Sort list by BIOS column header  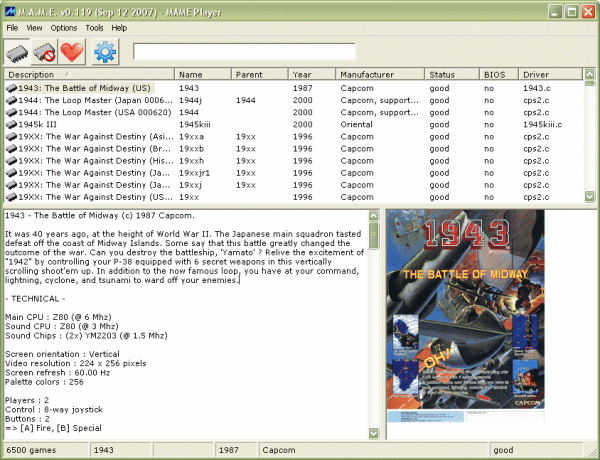(x=499, y=74)
